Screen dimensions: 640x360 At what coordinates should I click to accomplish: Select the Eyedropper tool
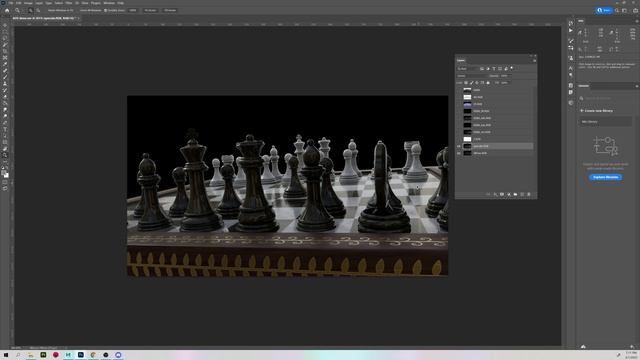pyautogui.click(x=5, y=64)
